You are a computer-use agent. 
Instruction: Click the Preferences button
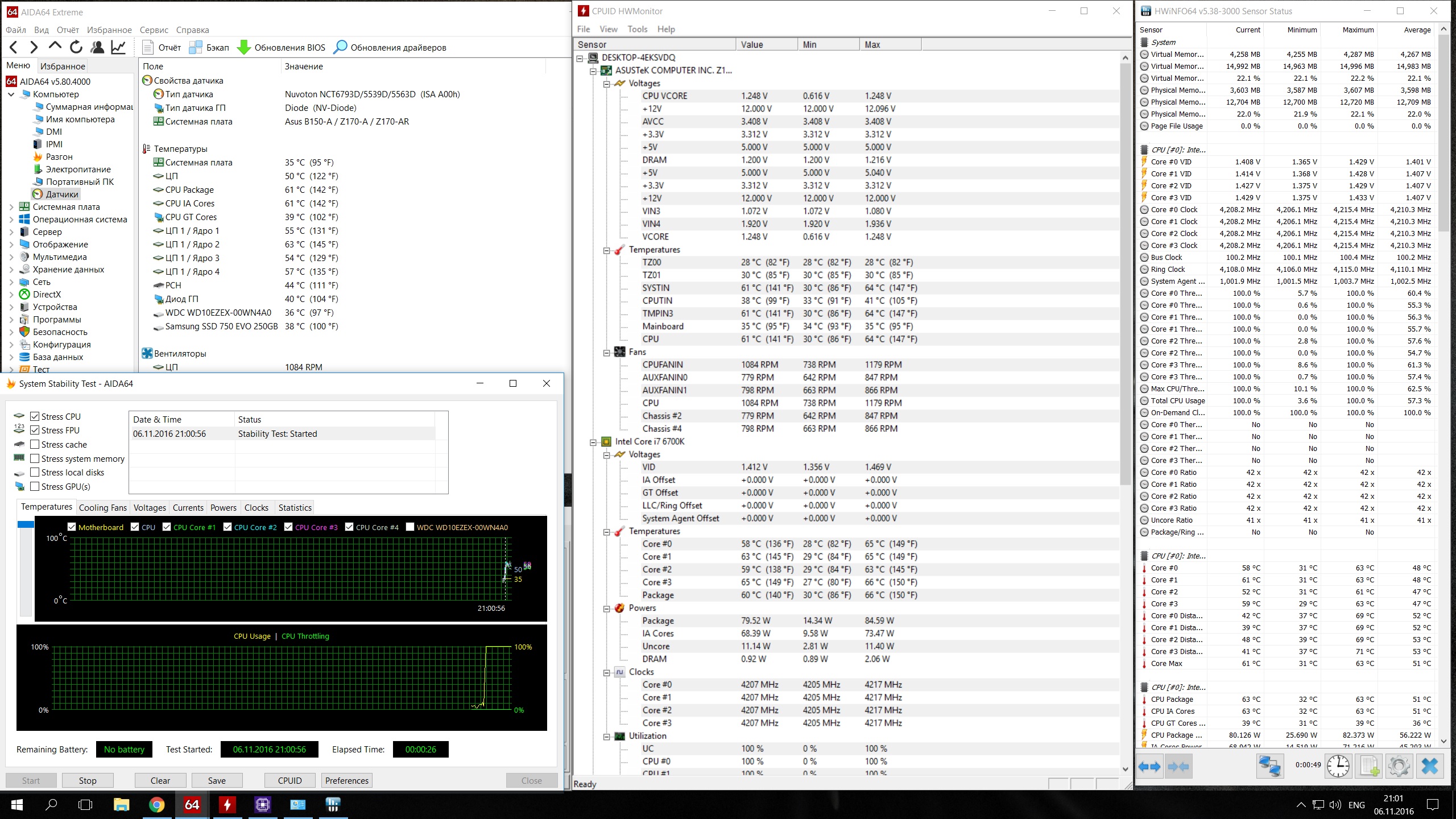click(x=346, y=780)
